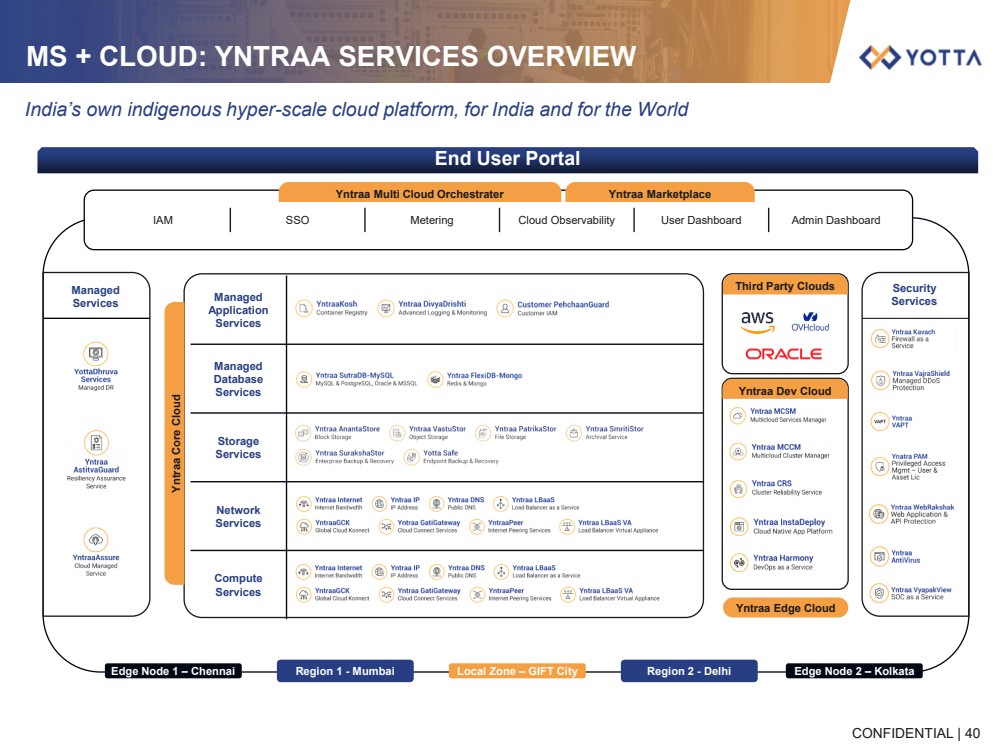999x750 pixels.
Task: Open the Yntraa DivyaDrishti logging icon
Action: click(x=386, y=309)
